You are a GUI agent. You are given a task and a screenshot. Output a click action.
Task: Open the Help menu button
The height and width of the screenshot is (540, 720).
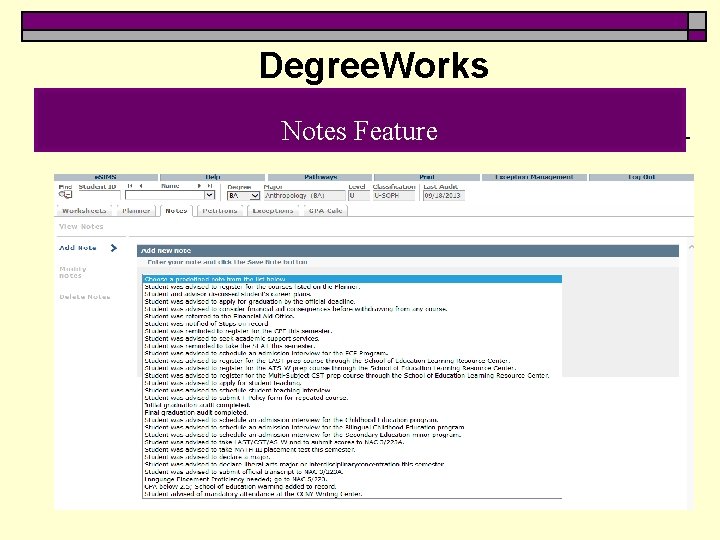click(x=213, y=177)
